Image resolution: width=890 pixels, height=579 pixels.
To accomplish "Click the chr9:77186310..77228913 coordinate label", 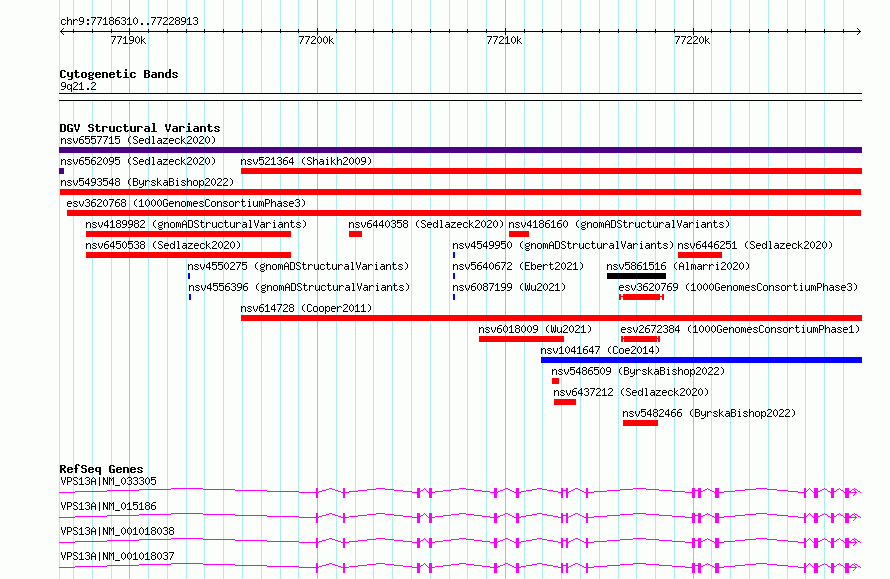I will tap(129, 21).
